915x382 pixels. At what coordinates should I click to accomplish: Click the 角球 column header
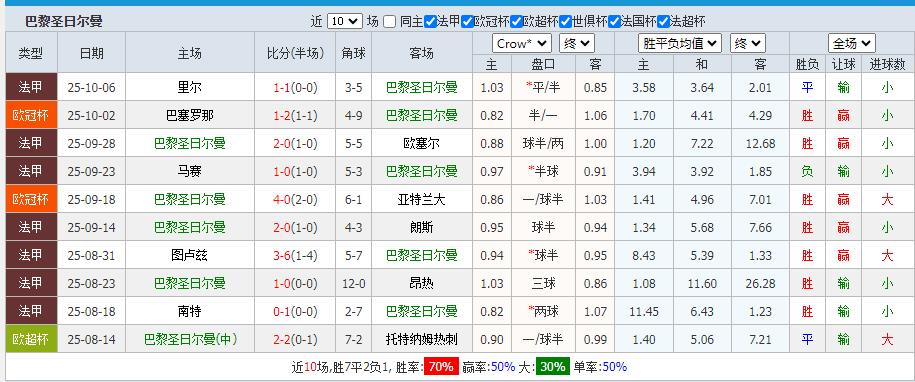pyautogui.click(x=353, y=53)
